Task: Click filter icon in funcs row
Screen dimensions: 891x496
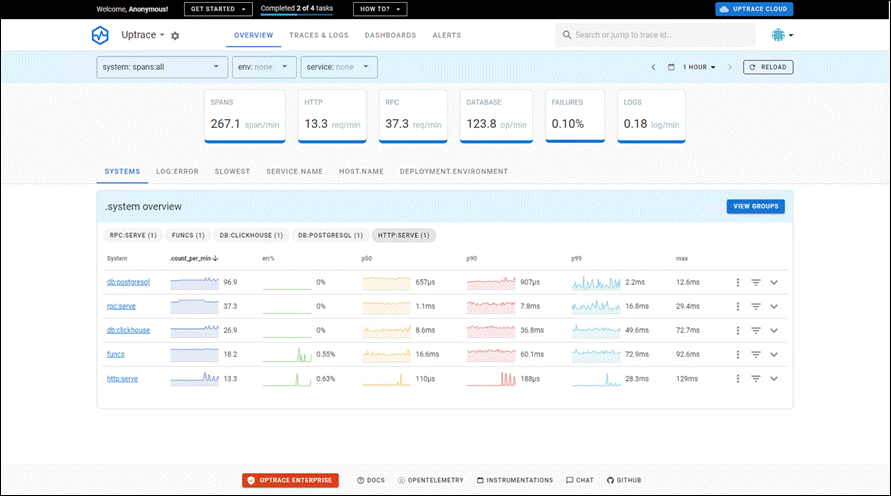Action: (756, 355)
